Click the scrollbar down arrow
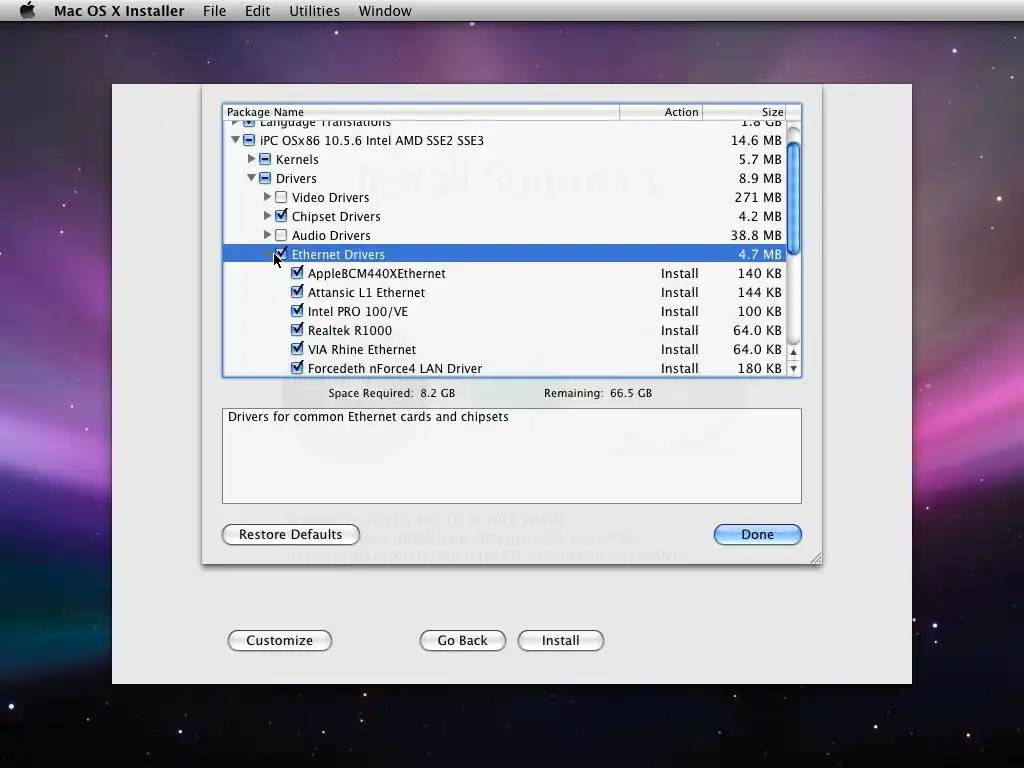This screenshot has height=768, width=1024. tap(793, 368)
